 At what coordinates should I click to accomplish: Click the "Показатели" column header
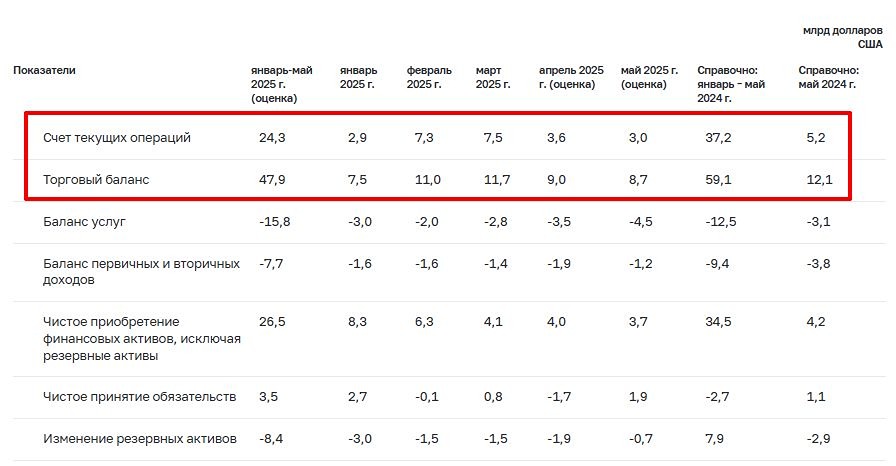coord(44,71)
